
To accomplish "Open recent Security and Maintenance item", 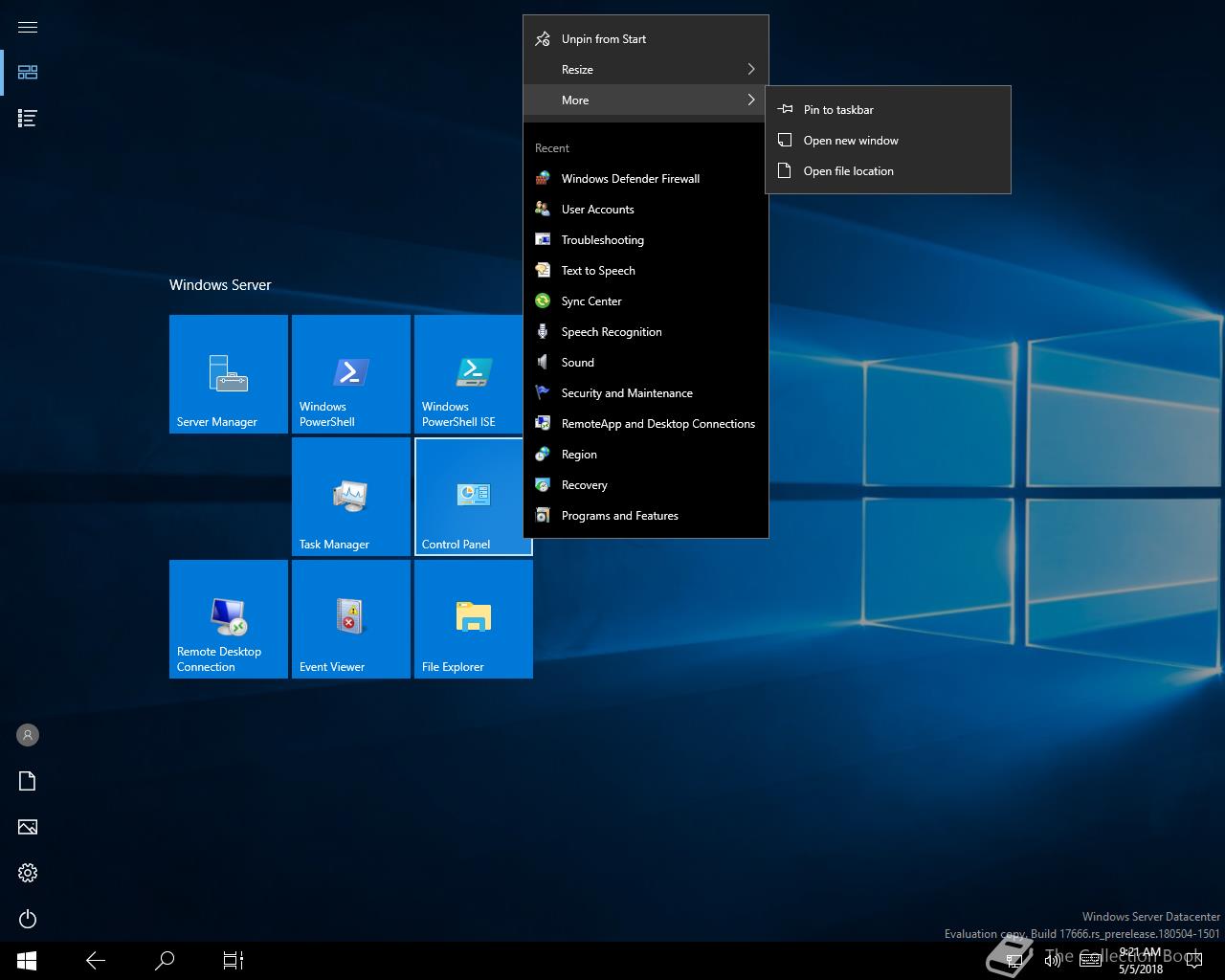I will [x=646, y=393].
